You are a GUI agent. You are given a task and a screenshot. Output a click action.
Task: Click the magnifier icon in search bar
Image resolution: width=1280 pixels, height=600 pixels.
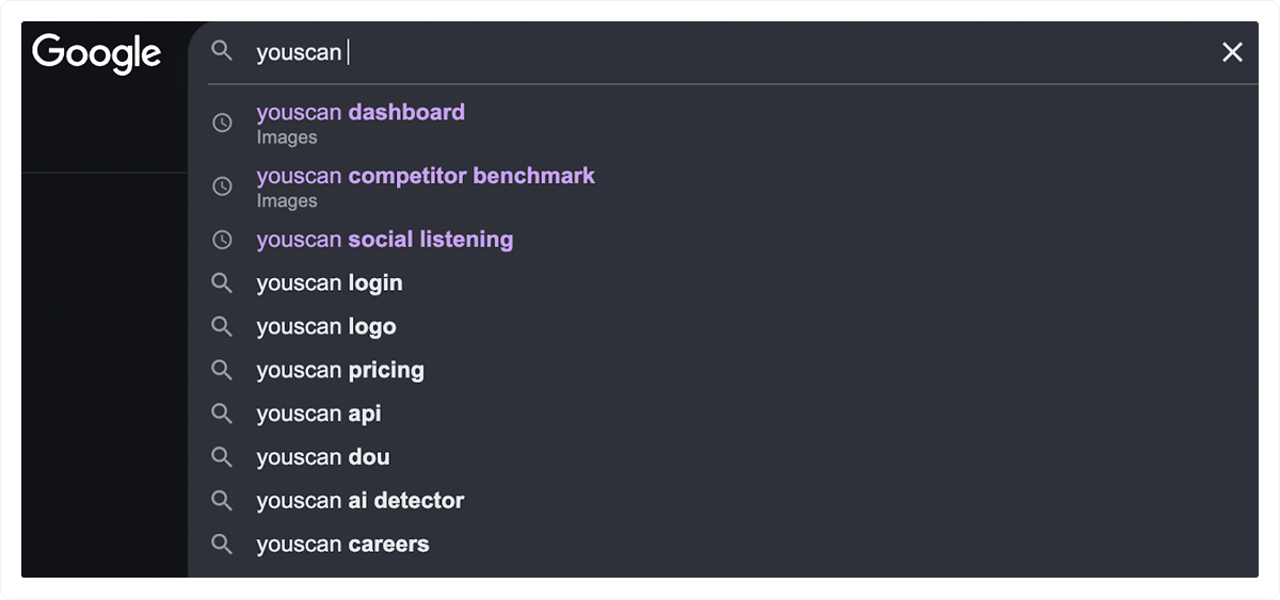click(222, 52)
